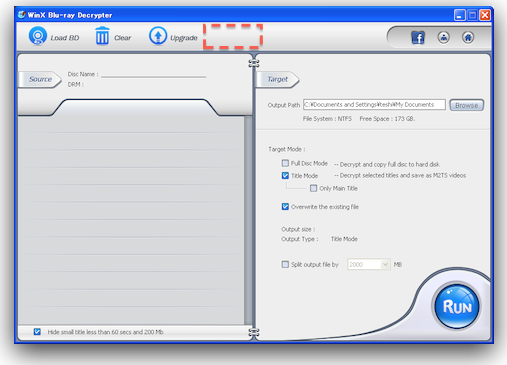Click 'Decrypt and copy full disc to hard disk' text
This screenshot has height=365, width=507.
click(389, 164)
